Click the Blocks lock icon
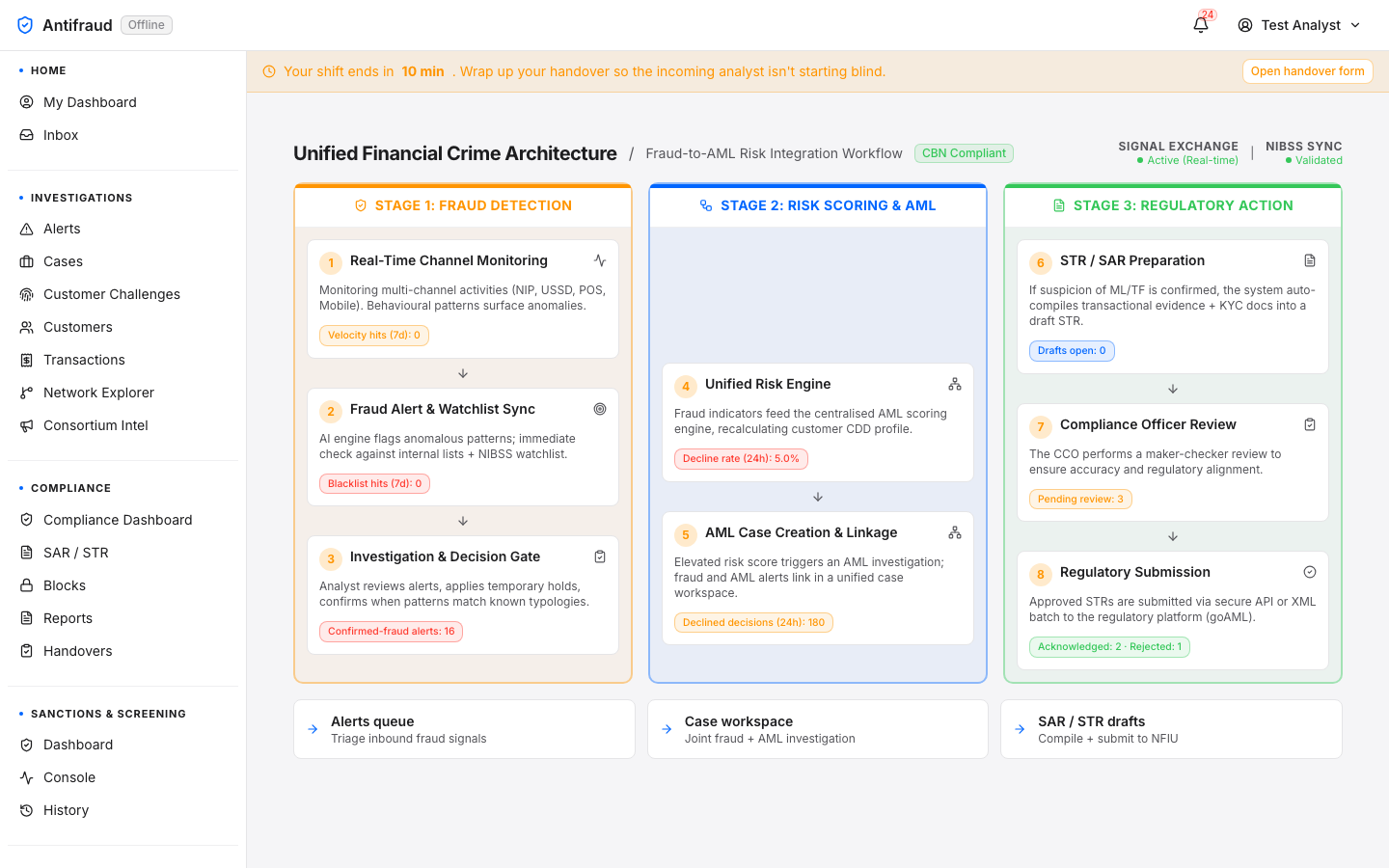The height and width of the screenshot is (868, 1389). pos(27,585)
